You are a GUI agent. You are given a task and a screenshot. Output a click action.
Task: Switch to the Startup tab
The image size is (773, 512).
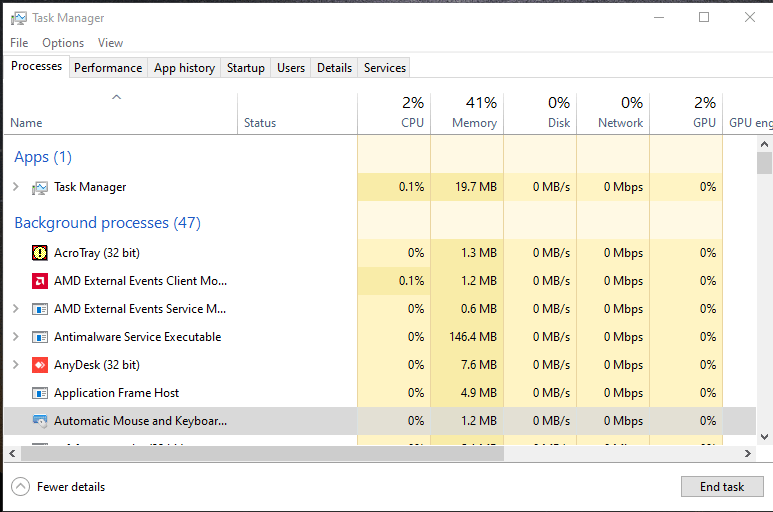[246, 68]
